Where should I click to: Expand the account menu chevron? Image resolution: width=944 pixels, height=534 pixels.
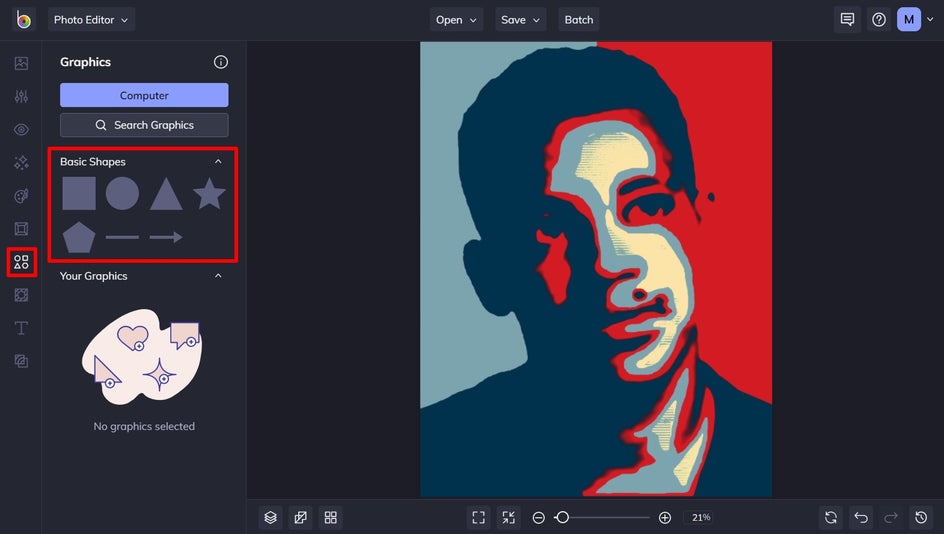click(930, 19)
